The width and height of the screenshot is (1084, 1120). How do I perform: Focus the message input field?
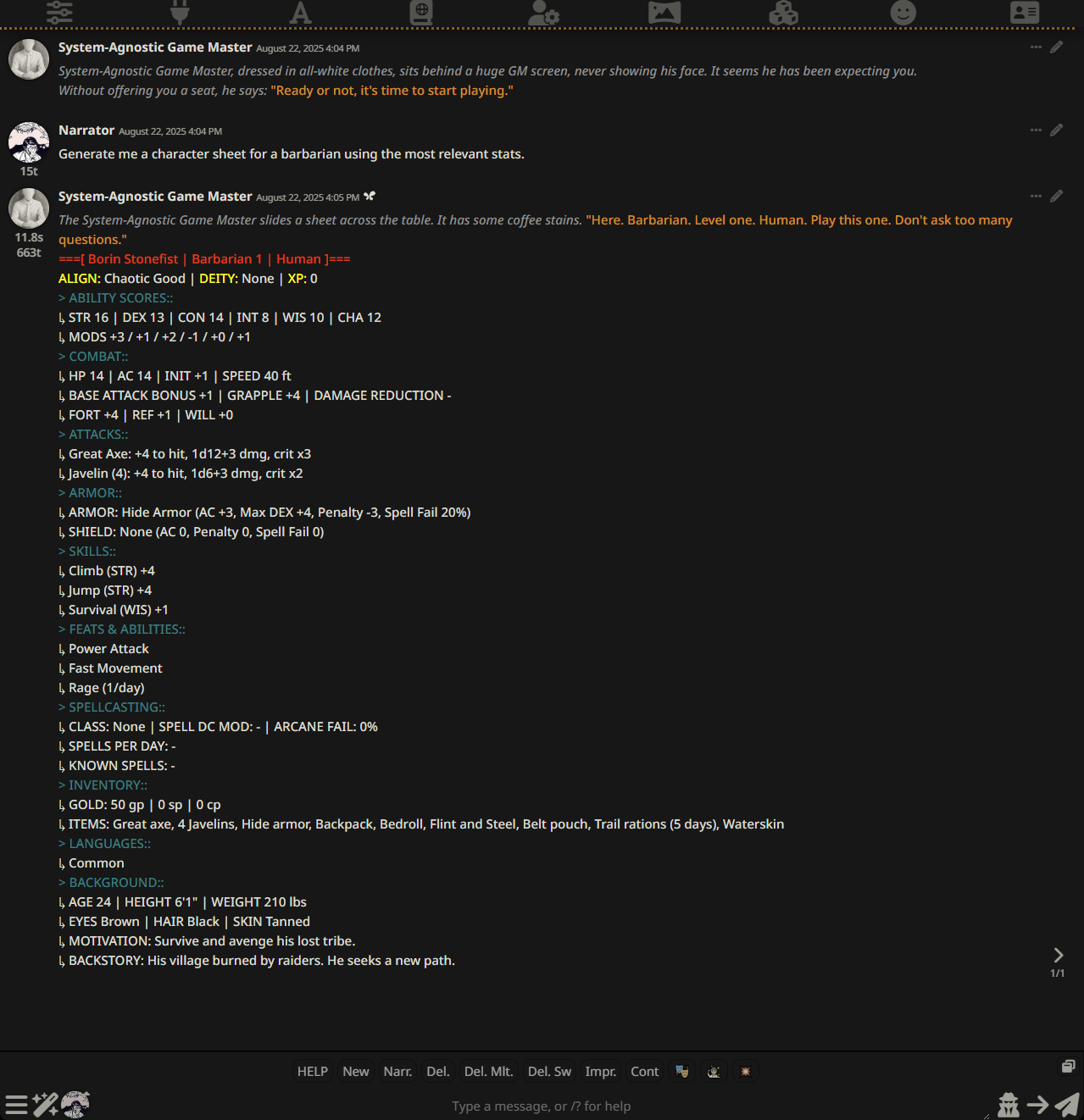tap(542, 1106)
